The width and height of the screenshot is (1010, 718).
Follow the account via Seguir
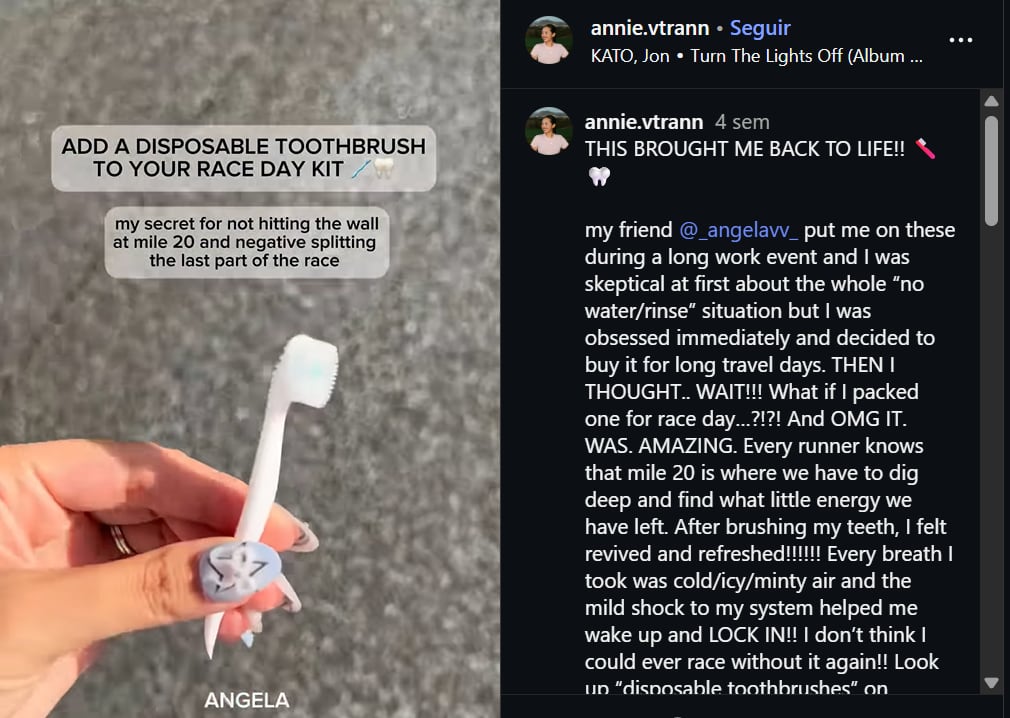[760, 28]
